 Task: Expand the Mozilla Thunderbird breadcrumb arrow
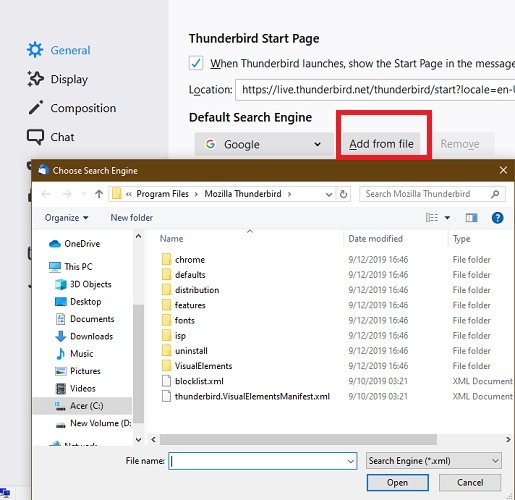click(x=289, y=194)
